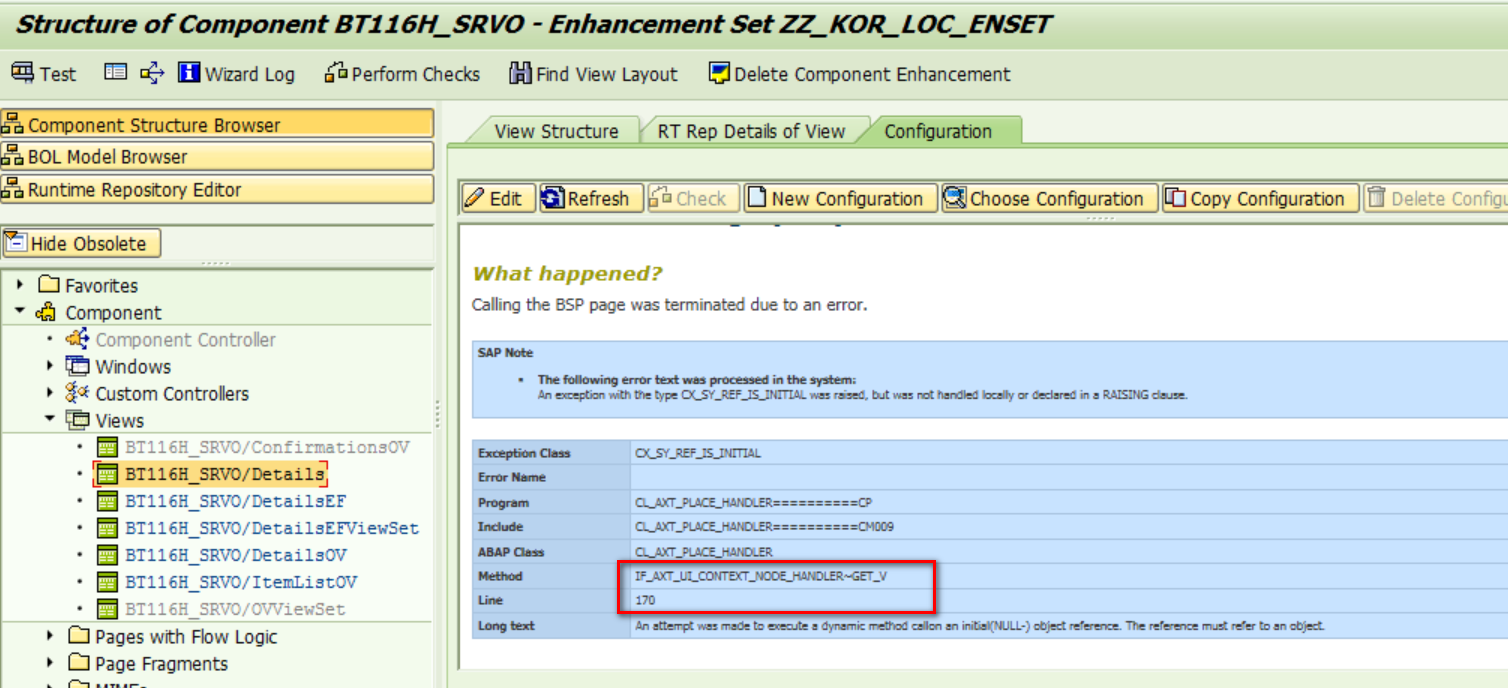This screenshot has width=1508, height=688.
Task: Click the SAP Note heading
Action: (x=505, y=353)
